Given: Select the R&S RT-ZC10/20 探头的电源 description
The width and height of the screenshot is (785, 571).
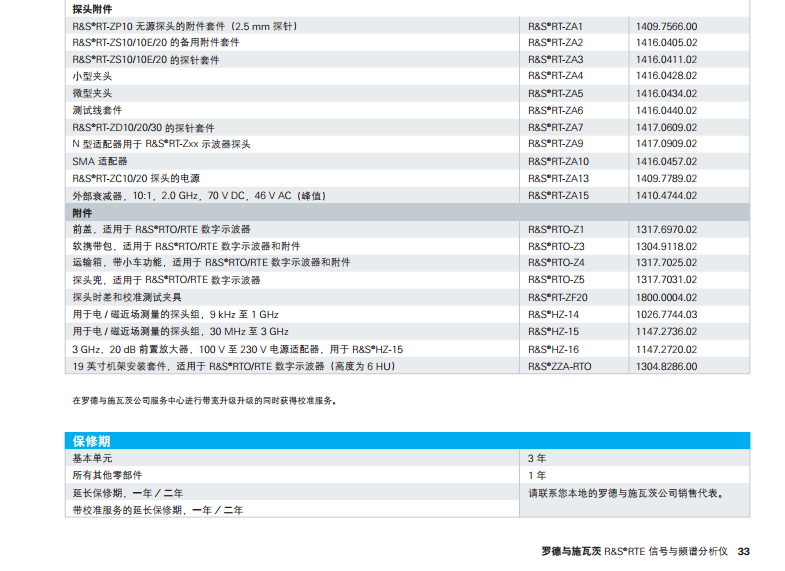Looking at the screenshot, I should click(136, 179).
